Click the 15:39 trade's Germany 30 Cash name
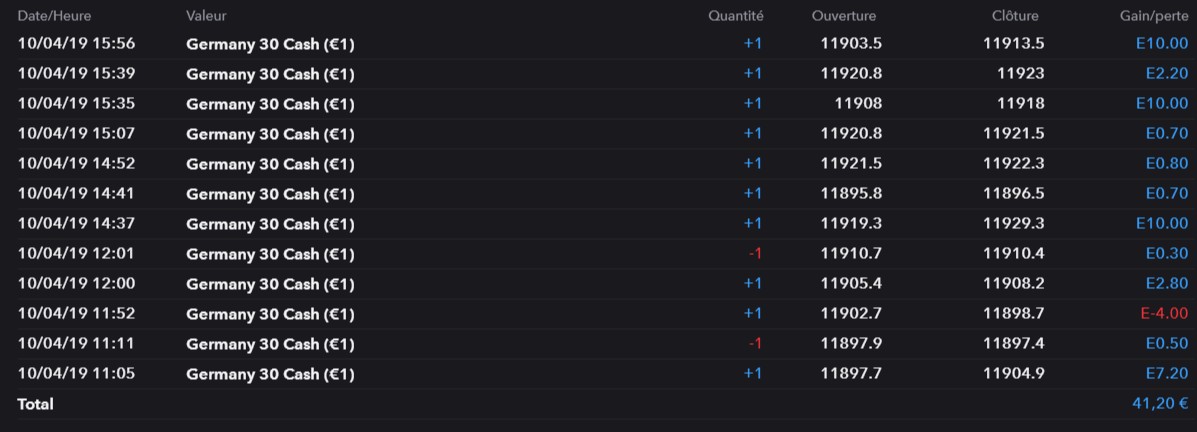This screenshot has height=432, width=1197. pyautogui.click(x=270, y=74)
